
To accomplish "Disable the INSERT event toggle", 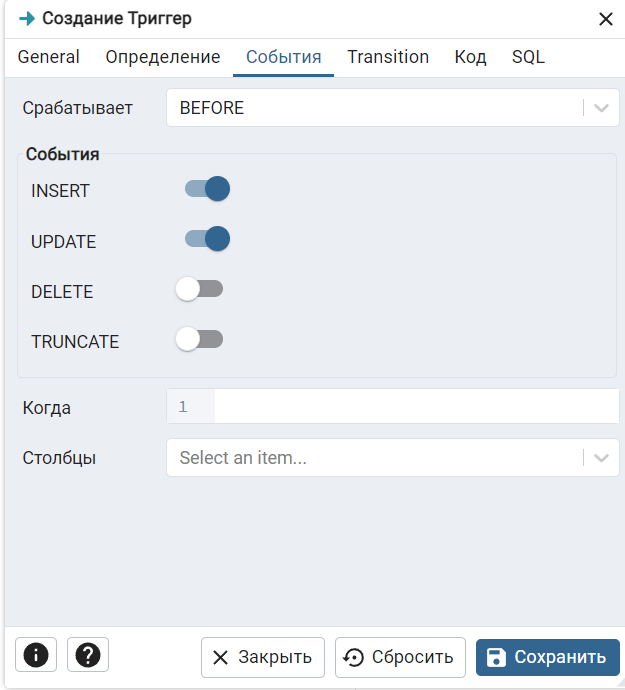I will point(207,189).
